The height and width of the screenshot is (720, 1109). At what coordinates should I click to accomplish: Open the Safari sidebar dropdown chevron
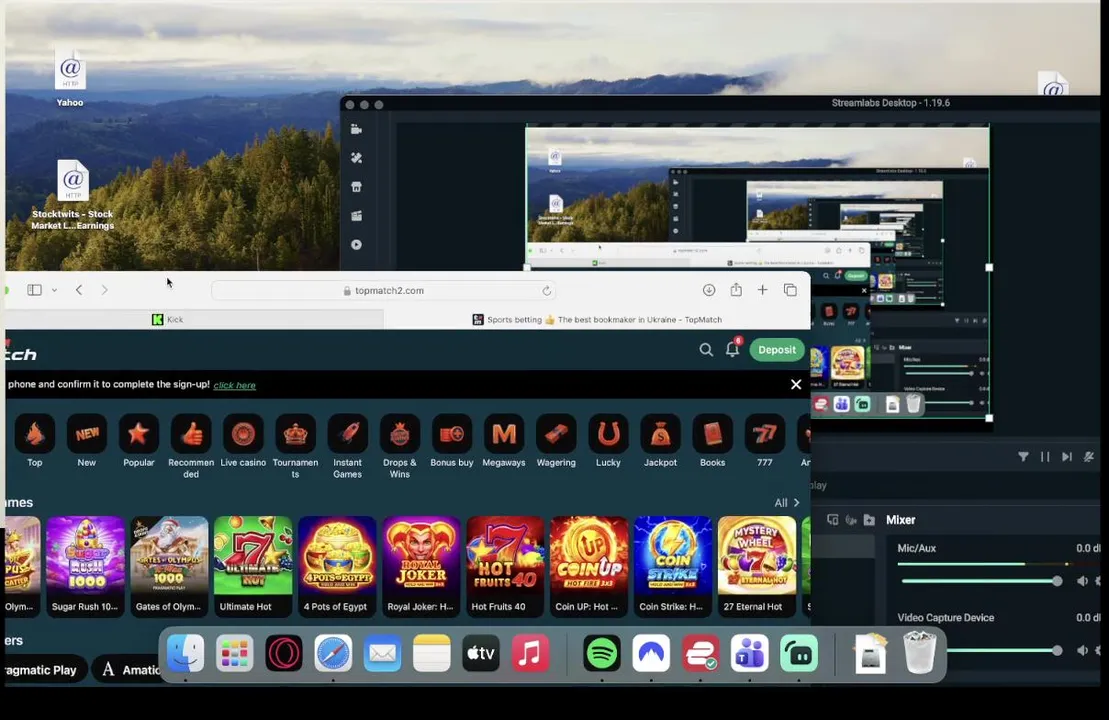(54, 291)
